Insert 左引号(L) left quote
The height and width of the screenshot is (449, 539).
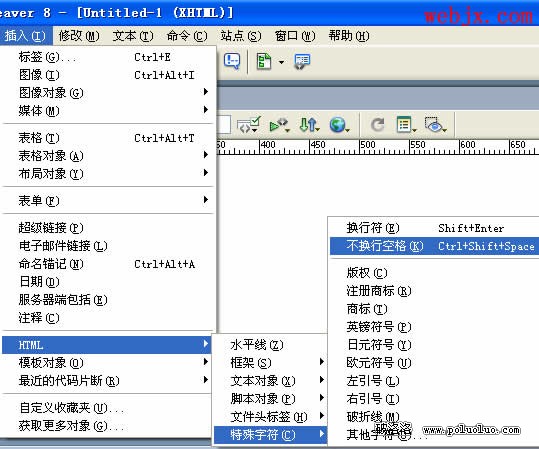click(x=434, y=381)
